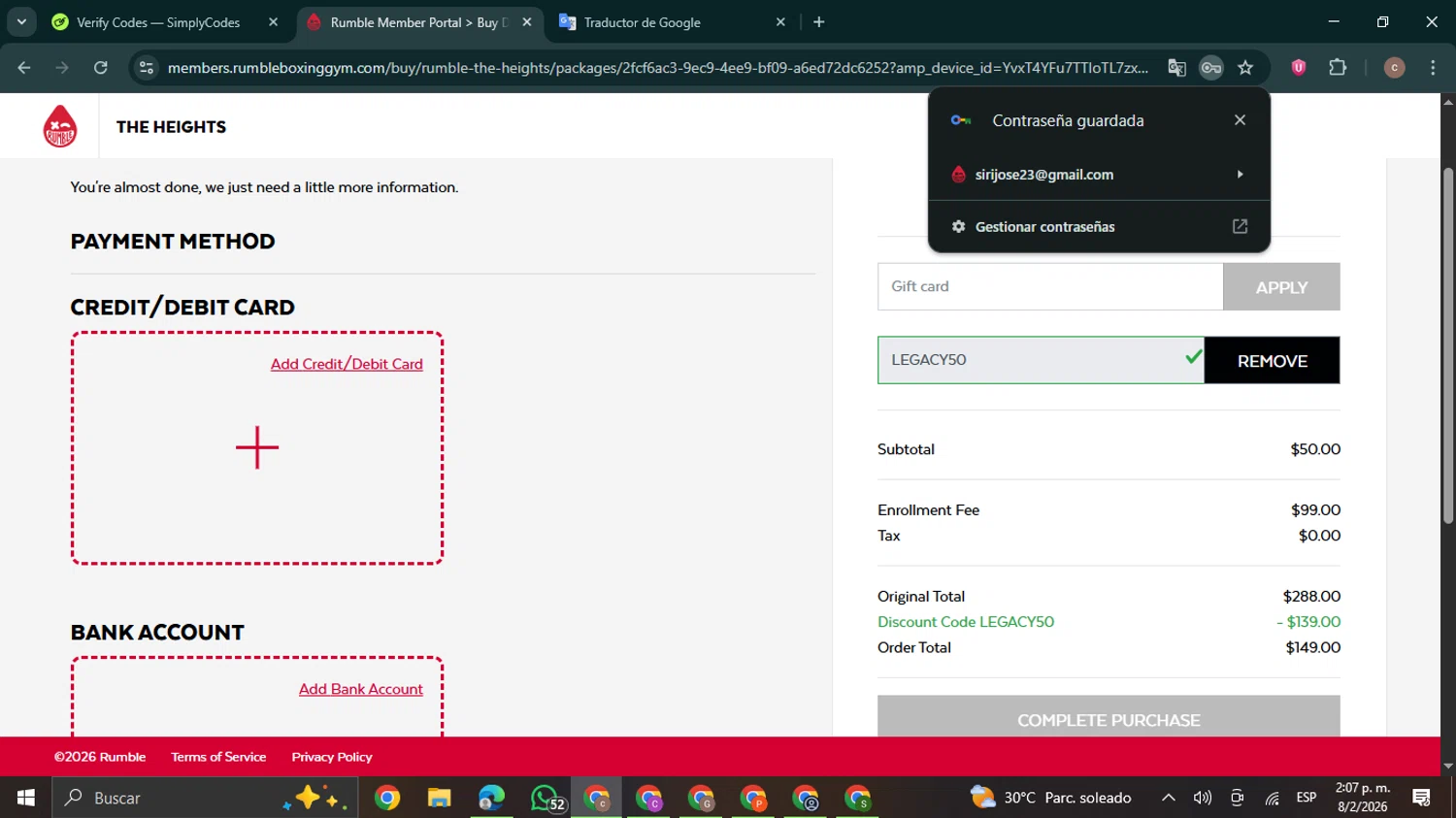Viewport: 1456px width, 818px height.
Task: Click the Google Translate icon in address bar
Action: click(x=1176, y=67)
